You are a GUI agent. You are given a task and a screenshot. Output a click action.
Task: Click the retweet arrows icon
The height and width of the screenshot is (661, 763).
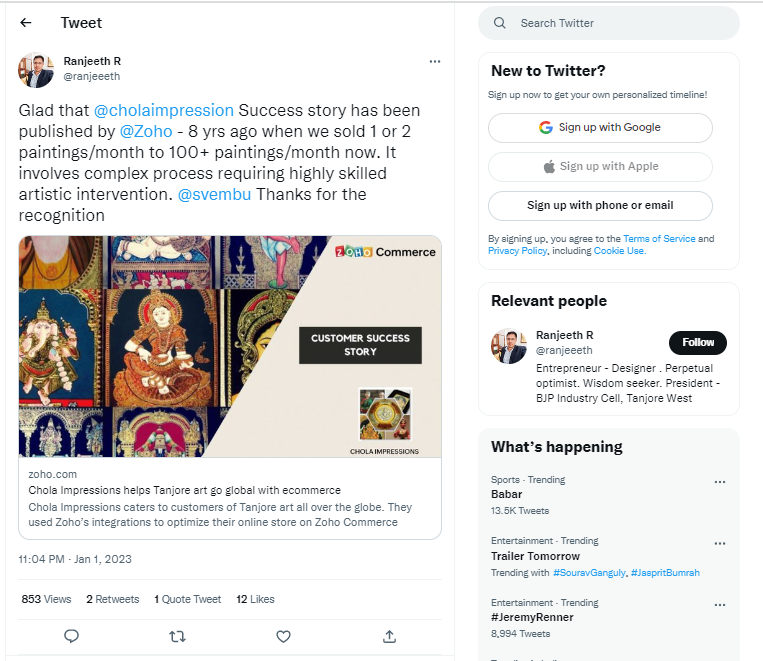pyautogui.click(x=177, y=636)
